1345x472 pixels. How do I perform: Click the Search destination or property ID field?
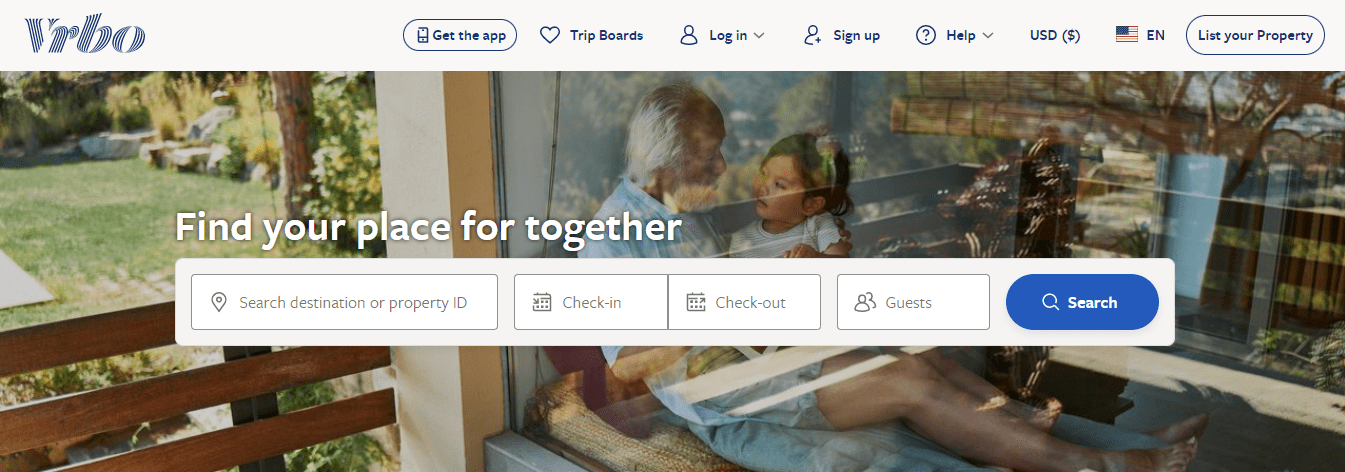pyautogui.click(x=344, y=302)
